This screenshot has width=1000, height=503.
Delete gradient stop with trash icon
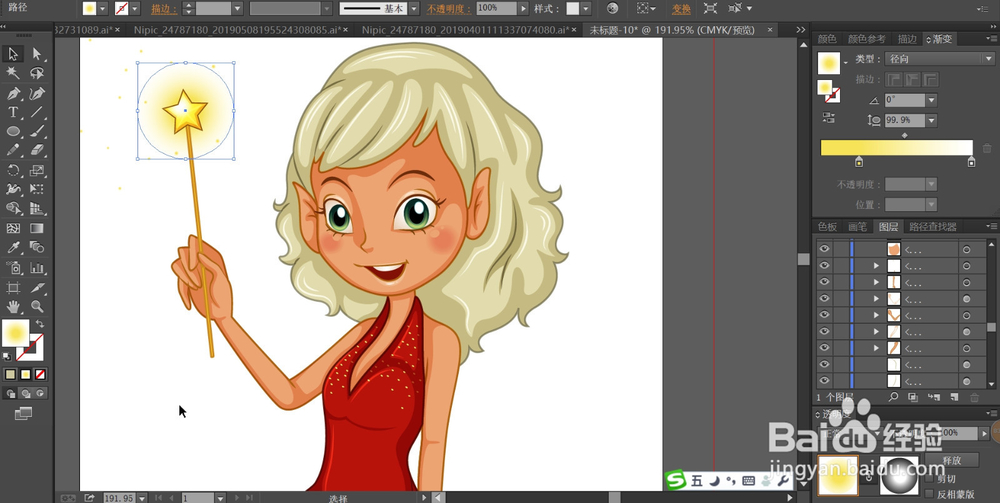987,148
